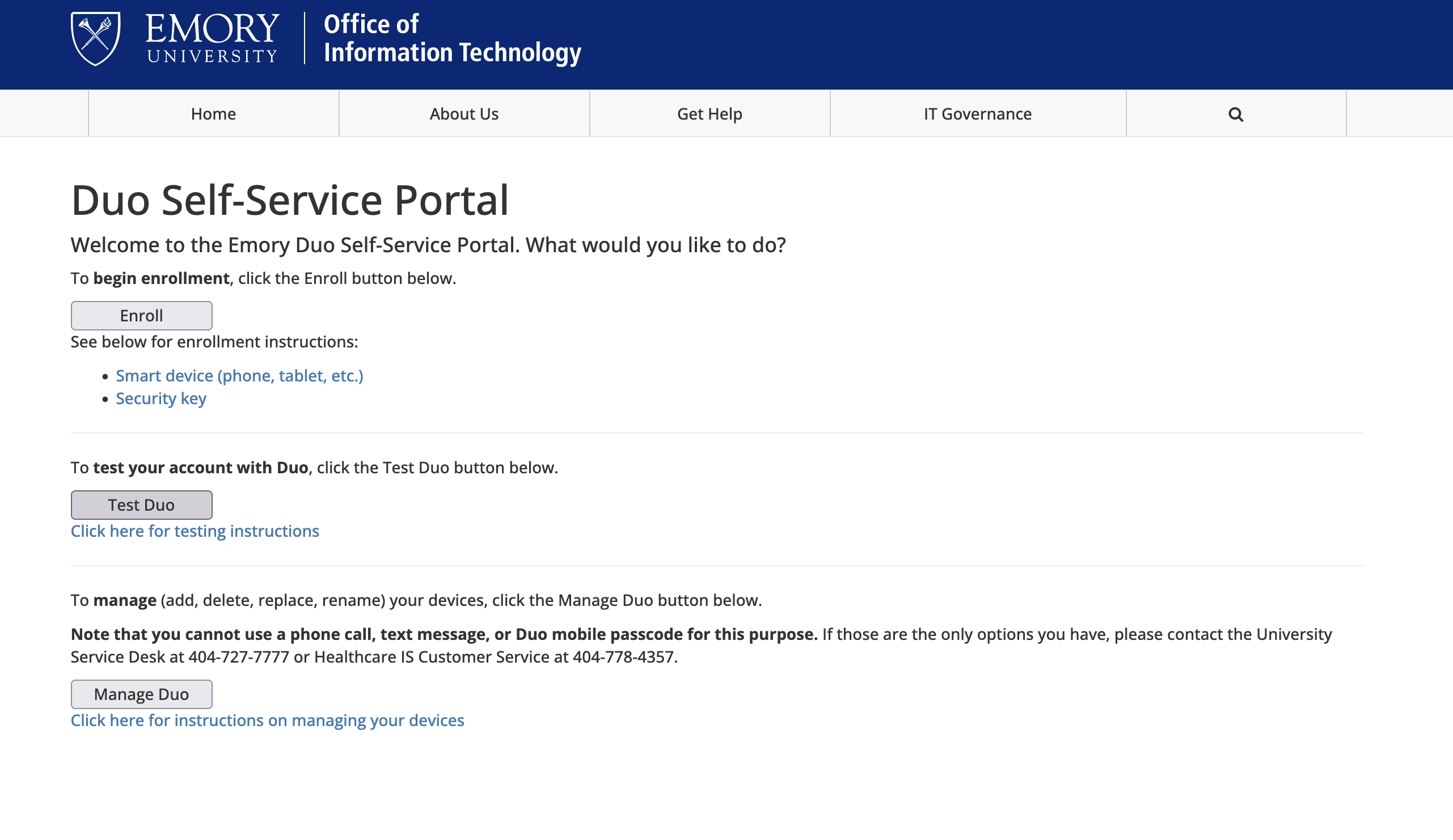Open instructions on managing your devices link
This screenshot has height=840, width=1453.
(268, 720)
